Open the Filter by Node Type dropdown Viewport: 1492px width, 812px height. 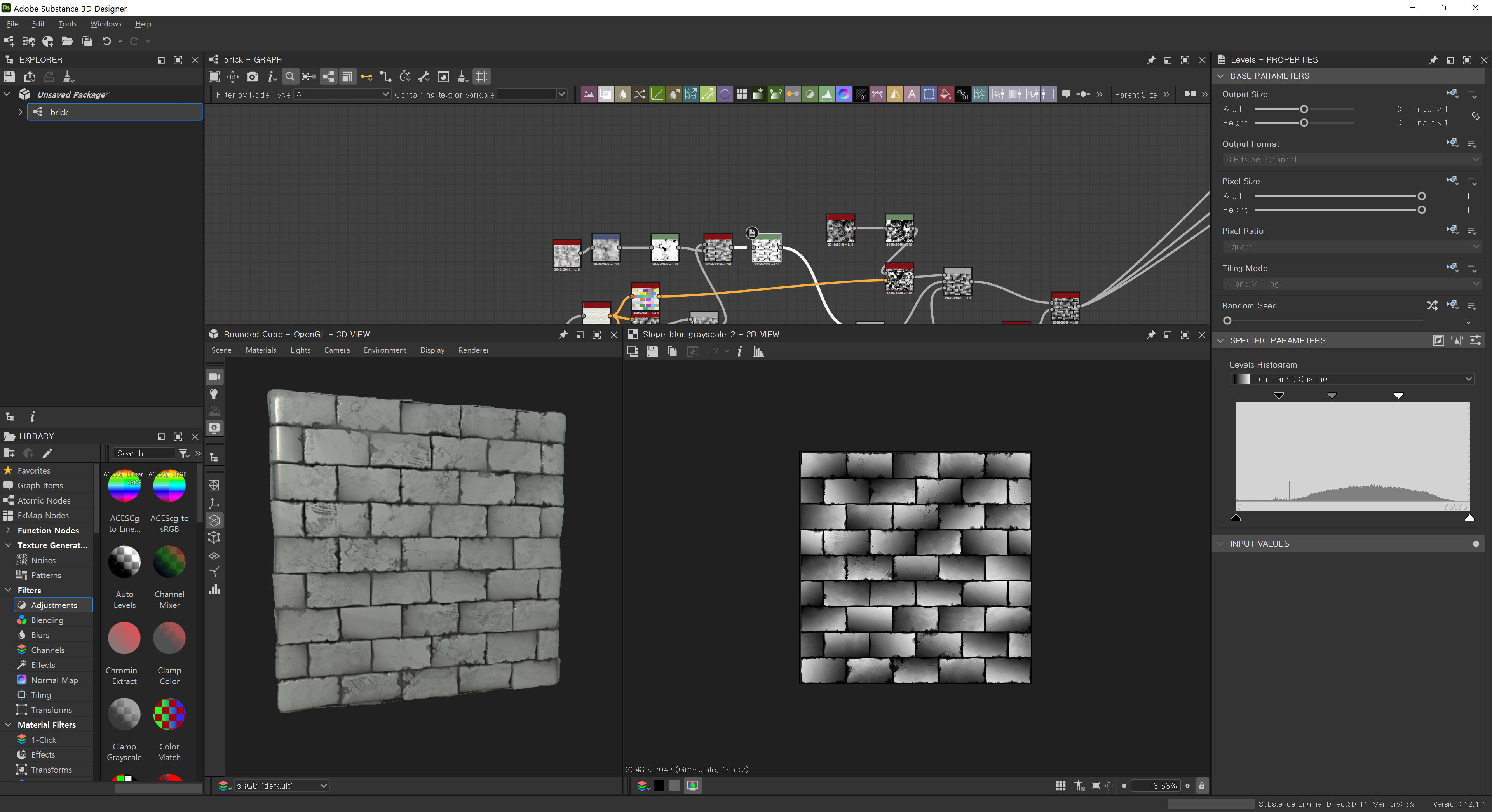(342, 94)
